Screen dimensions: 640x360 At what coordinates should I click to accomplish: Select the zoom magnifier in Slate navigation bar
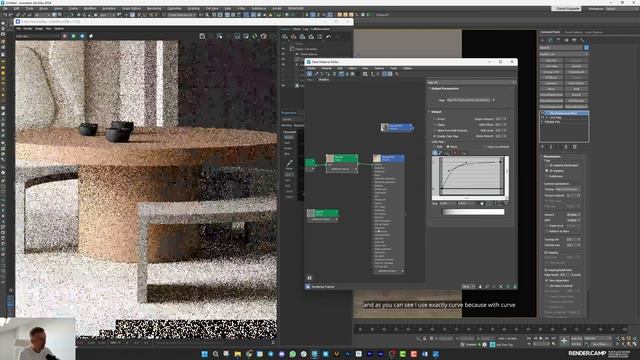[487, 287]
